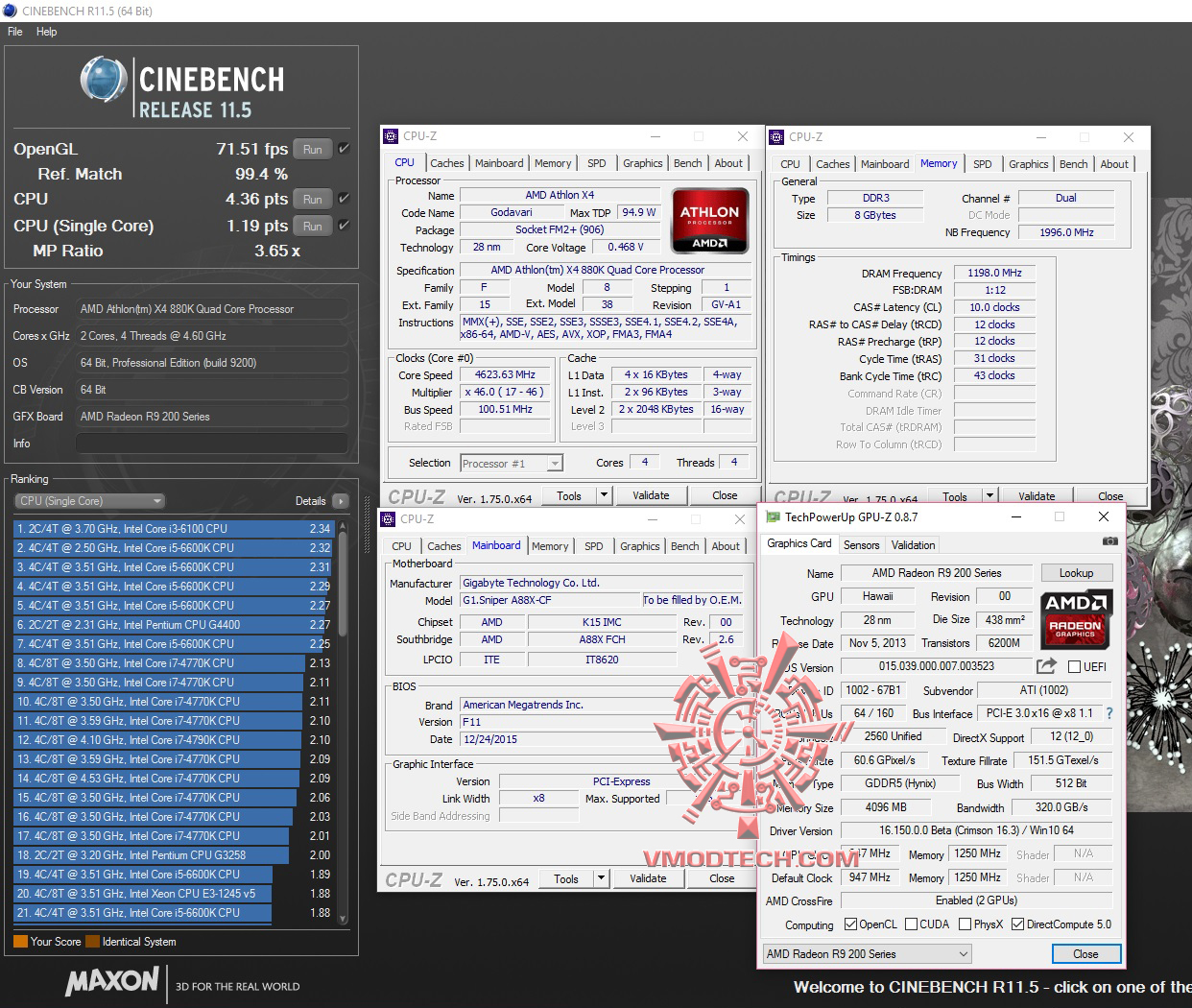Click the Core Speed value 4623.63 MHz
Viewport: 1192px width, 1008px height.
[x=506, y=374]
